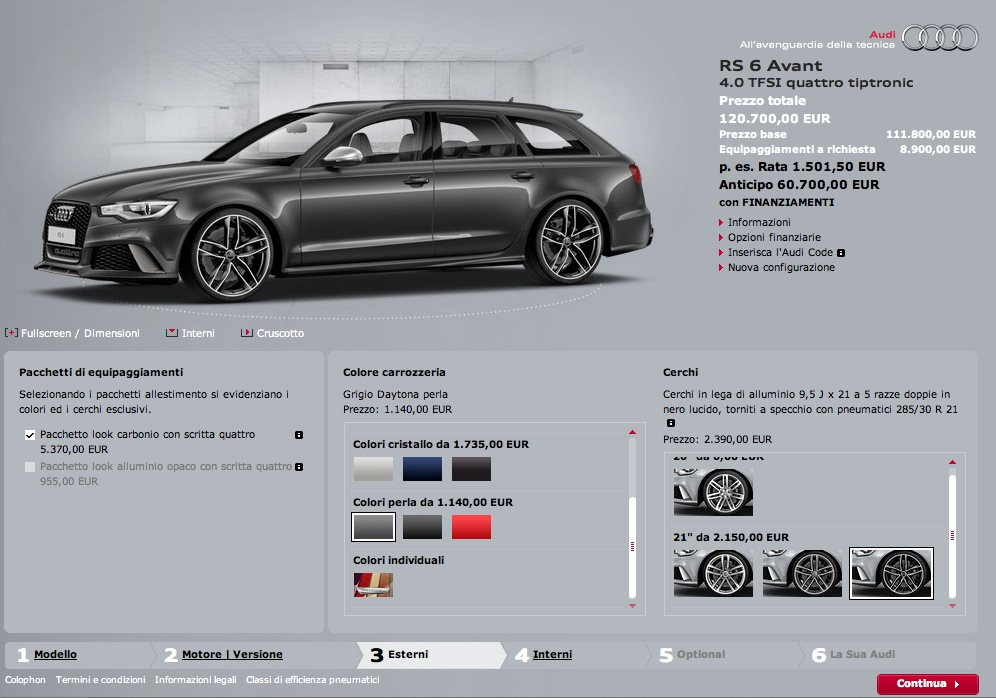Click the text p. es. Rata 1.501,50 EUR

pos(802,167)
